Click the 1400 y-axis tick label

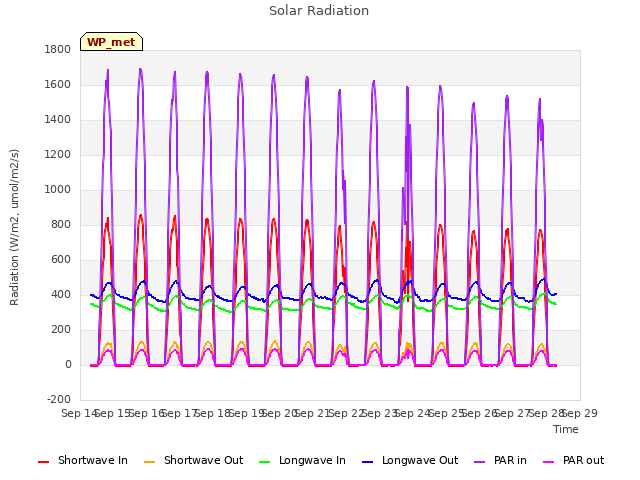58,120
